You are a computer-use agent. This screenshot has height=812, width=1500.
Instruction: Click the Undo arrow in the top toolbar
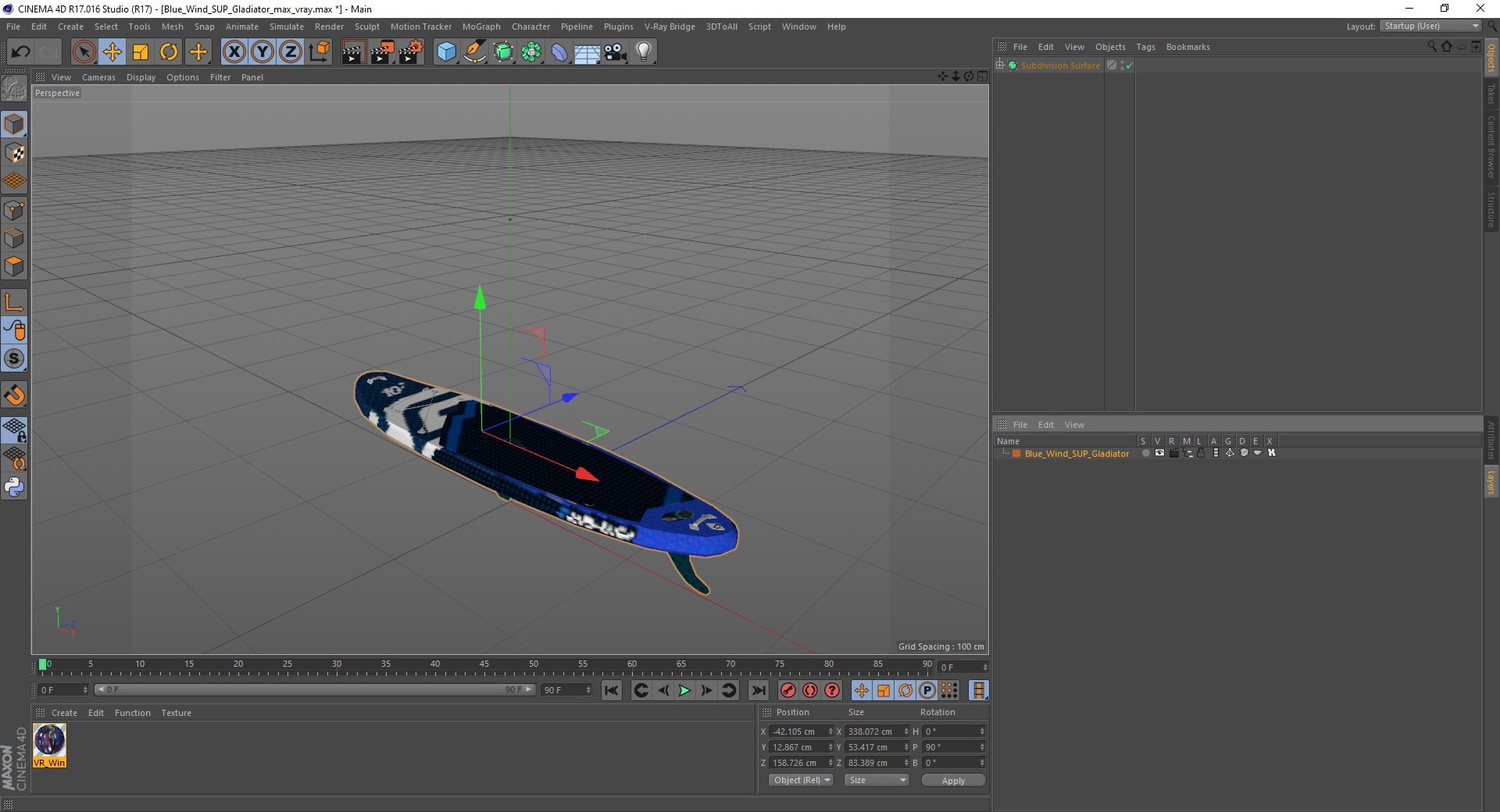[x=20, y=52]
